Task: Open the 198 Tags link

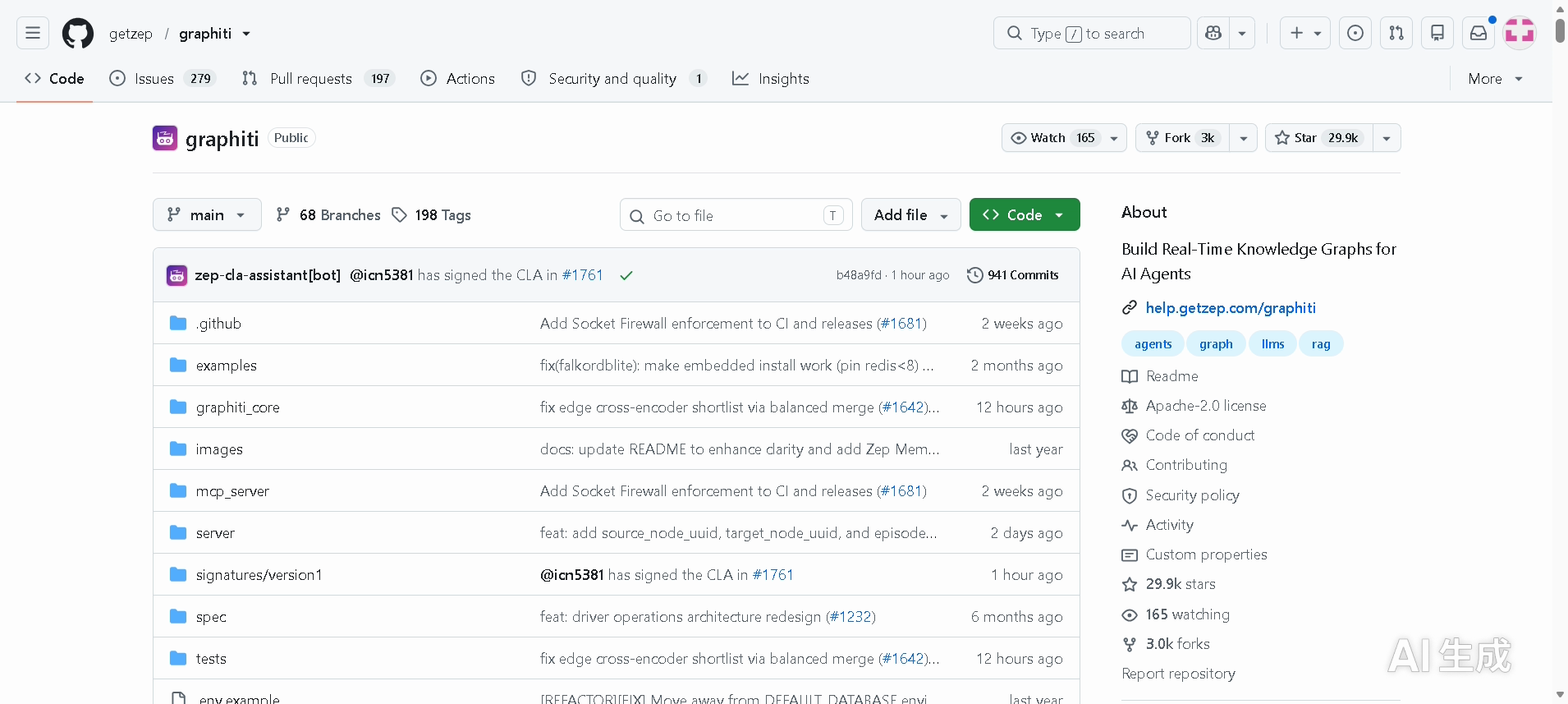Action: click(432, 215)
